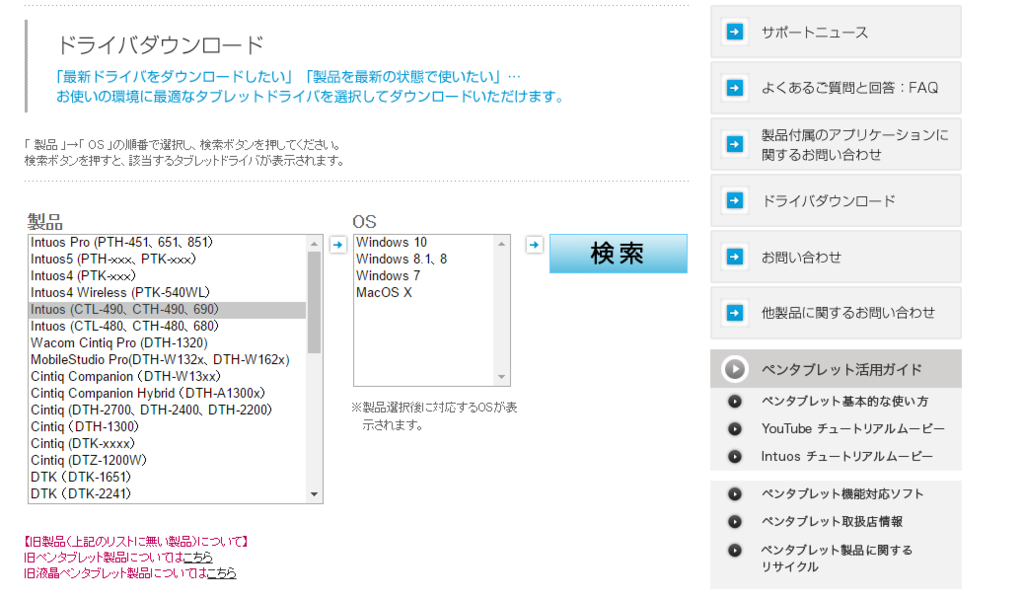The width and height of the screenshot is (1024, 599).
Task: Select Intuos4 (PTK-xxx) in product list
Action: click(x=167, y=276)
